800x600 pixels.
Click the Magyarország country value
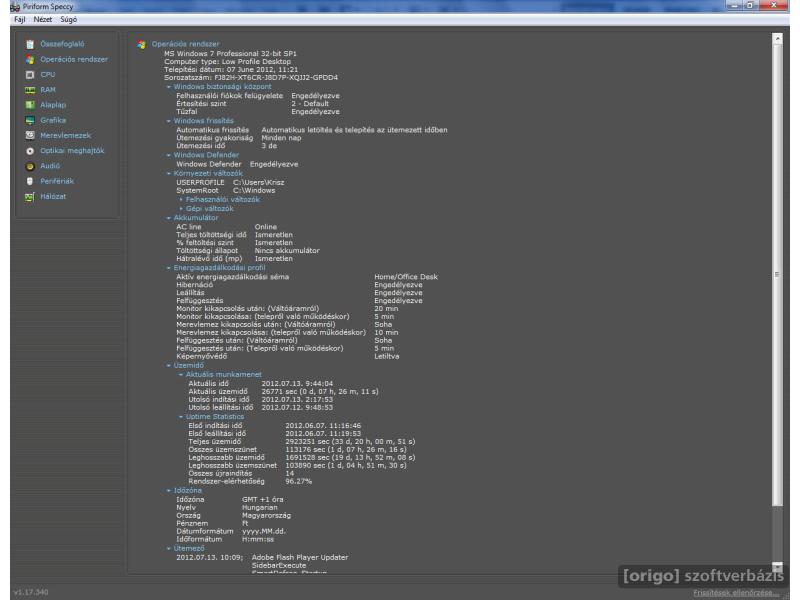[266, 516]
